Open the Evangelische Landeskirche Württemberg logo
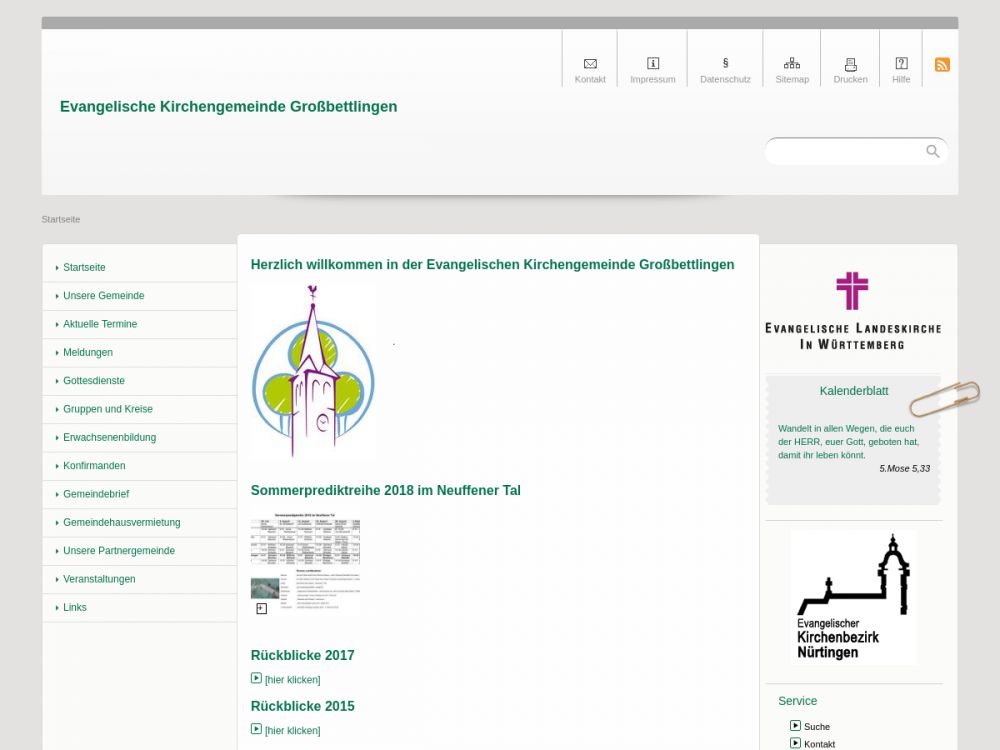1000x750 pixels. [852, 310]
